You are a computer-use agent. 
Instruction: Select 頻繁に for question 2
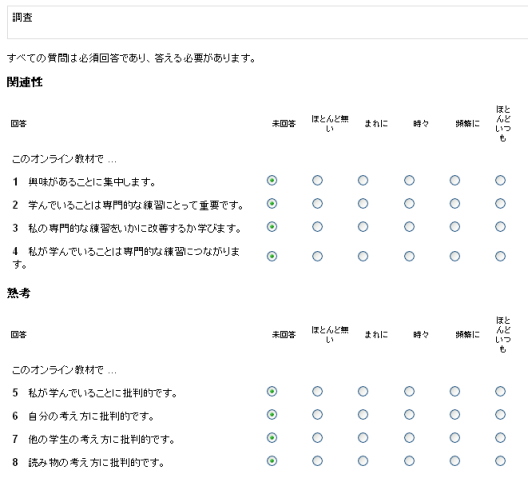point(455,204)
